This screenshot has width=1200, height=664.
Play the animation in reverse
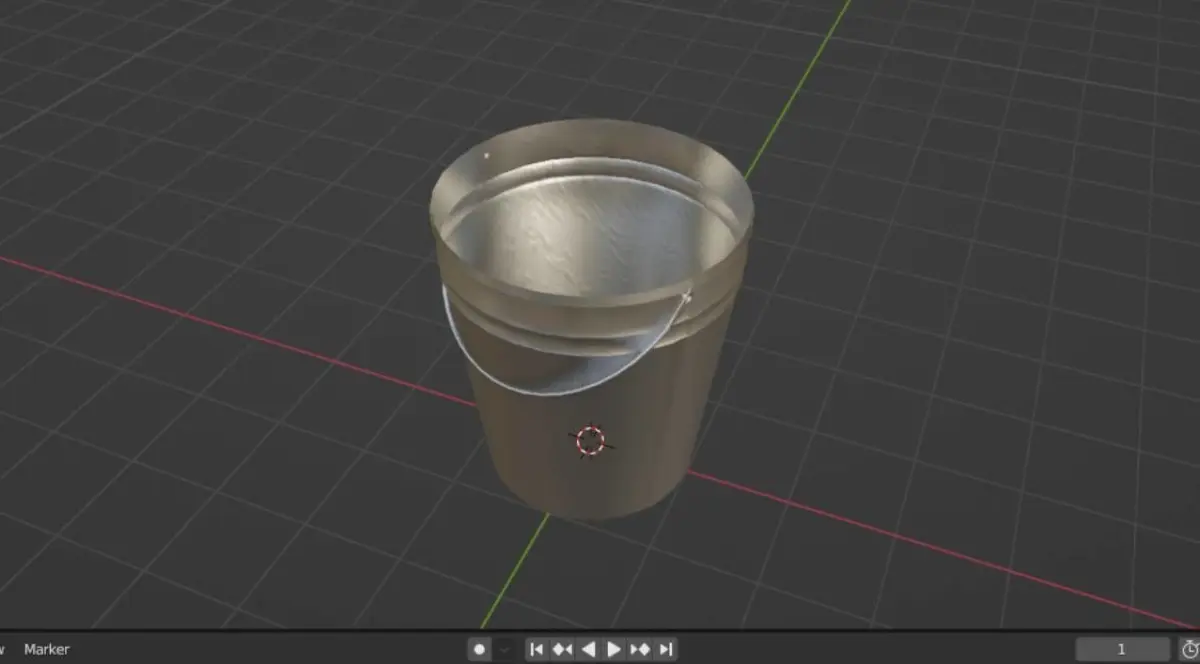pos(588,649)
